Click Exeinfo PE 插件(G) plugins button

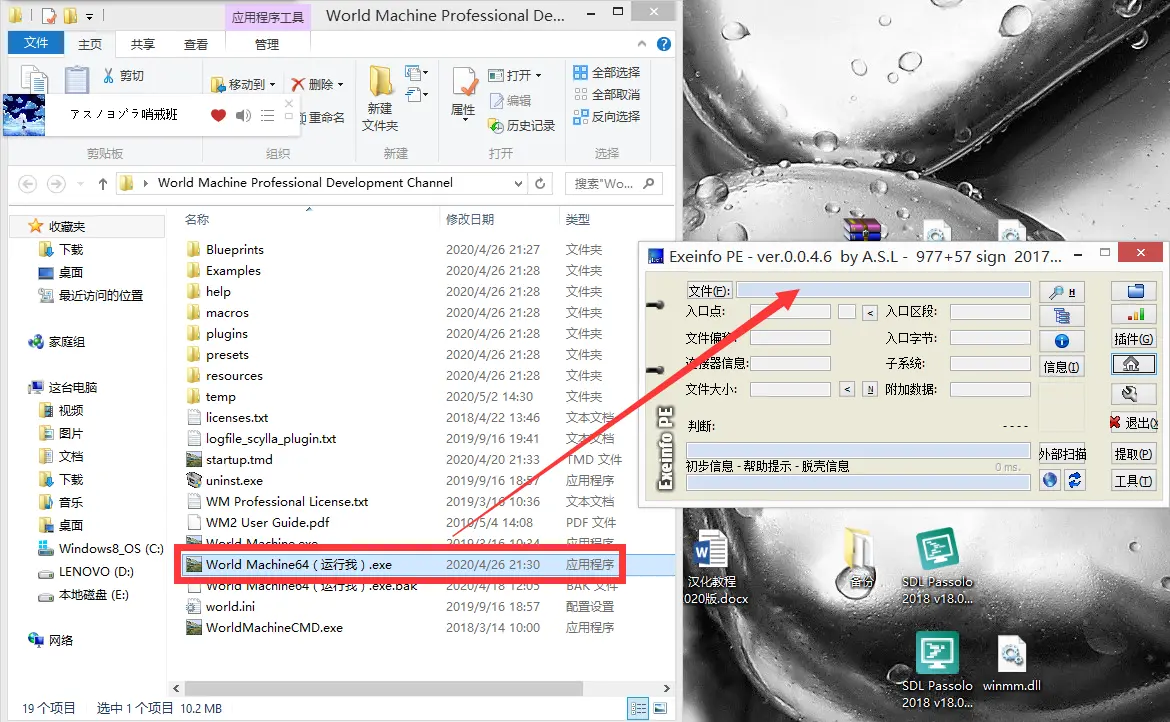1134,339
